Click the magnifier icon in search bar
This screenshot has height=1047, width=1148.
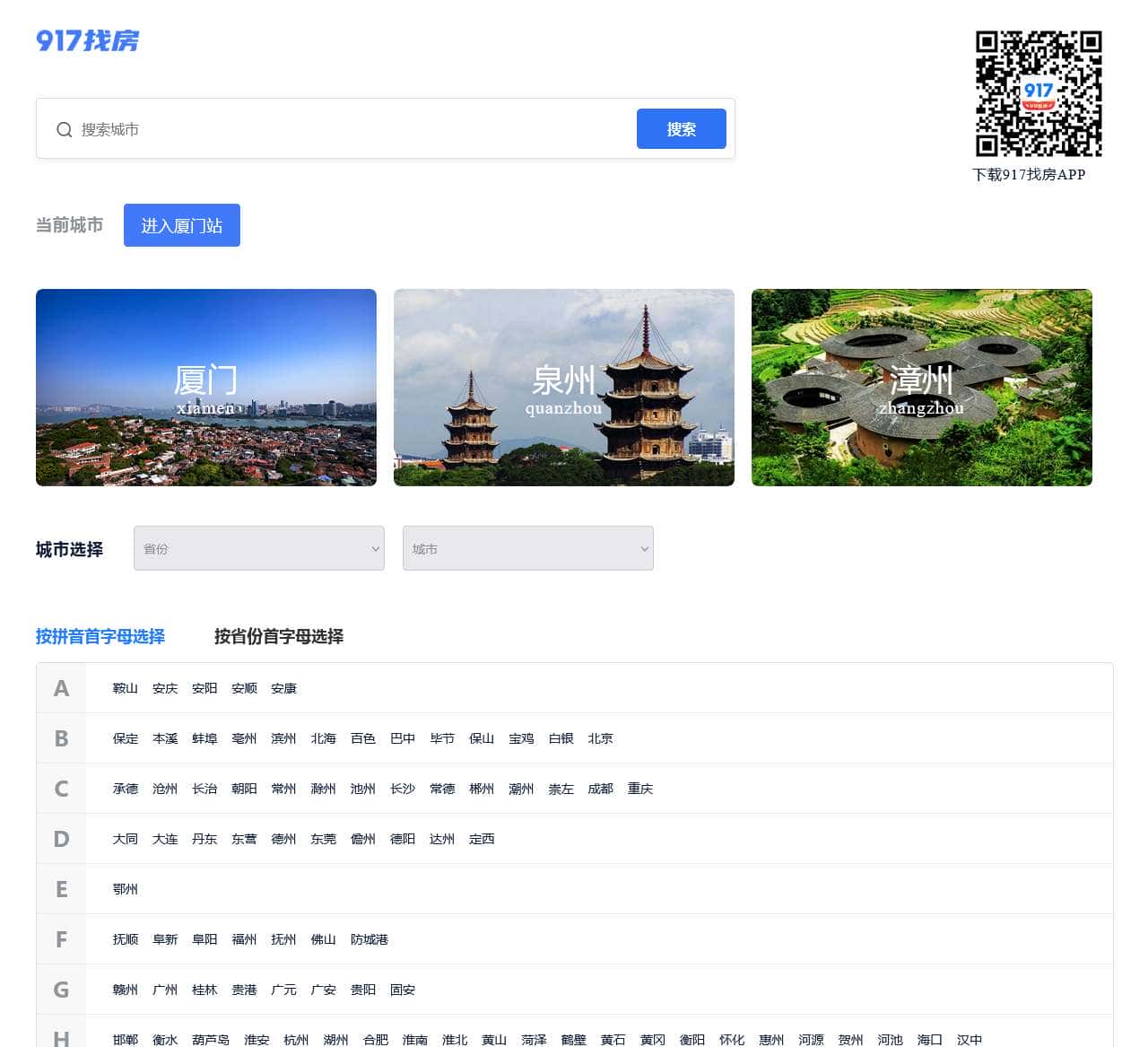point(64,129)
